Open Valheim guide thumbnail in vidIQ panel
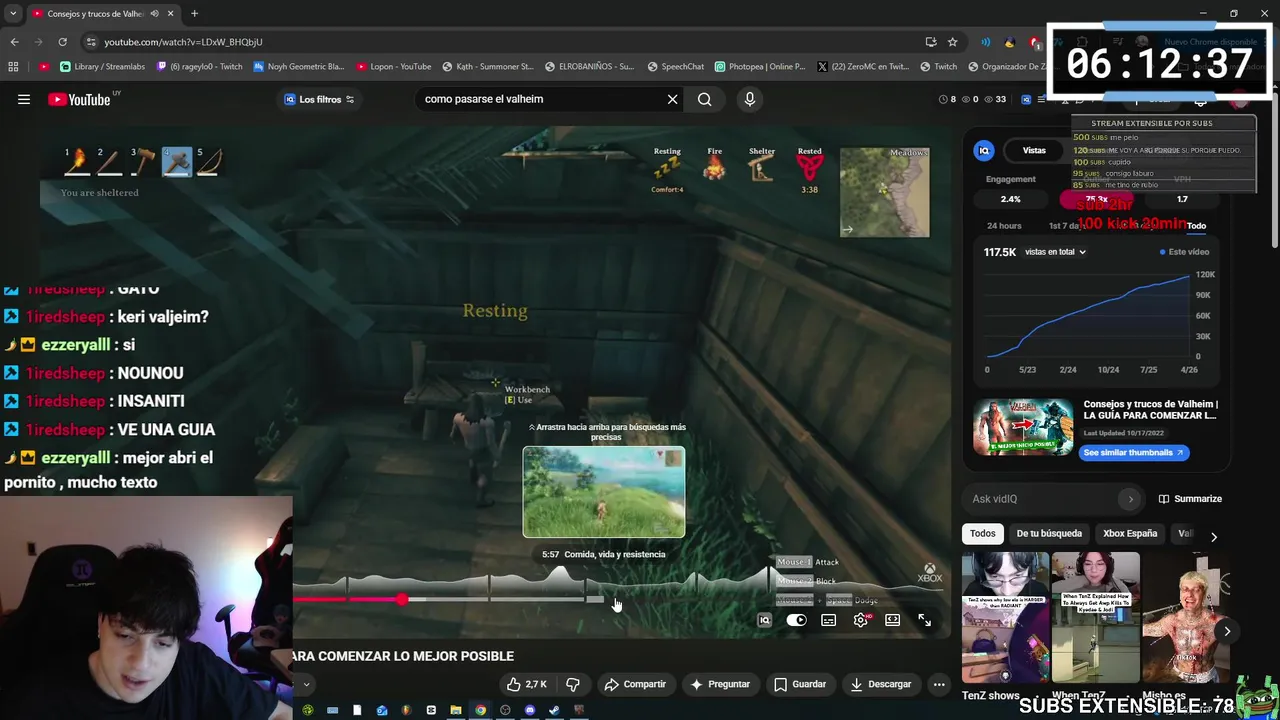Image resolution: width=1280 pixels, height=720 pixels. 1023,427
